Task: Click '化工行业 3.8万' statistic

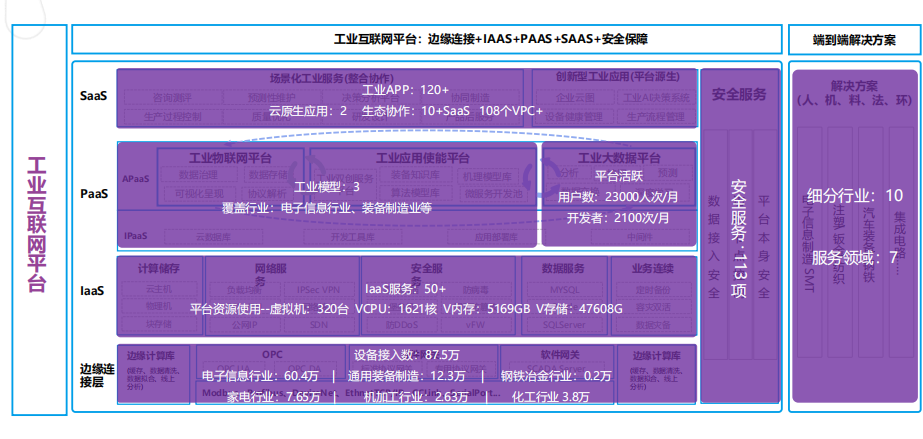Action: (550, 397)
